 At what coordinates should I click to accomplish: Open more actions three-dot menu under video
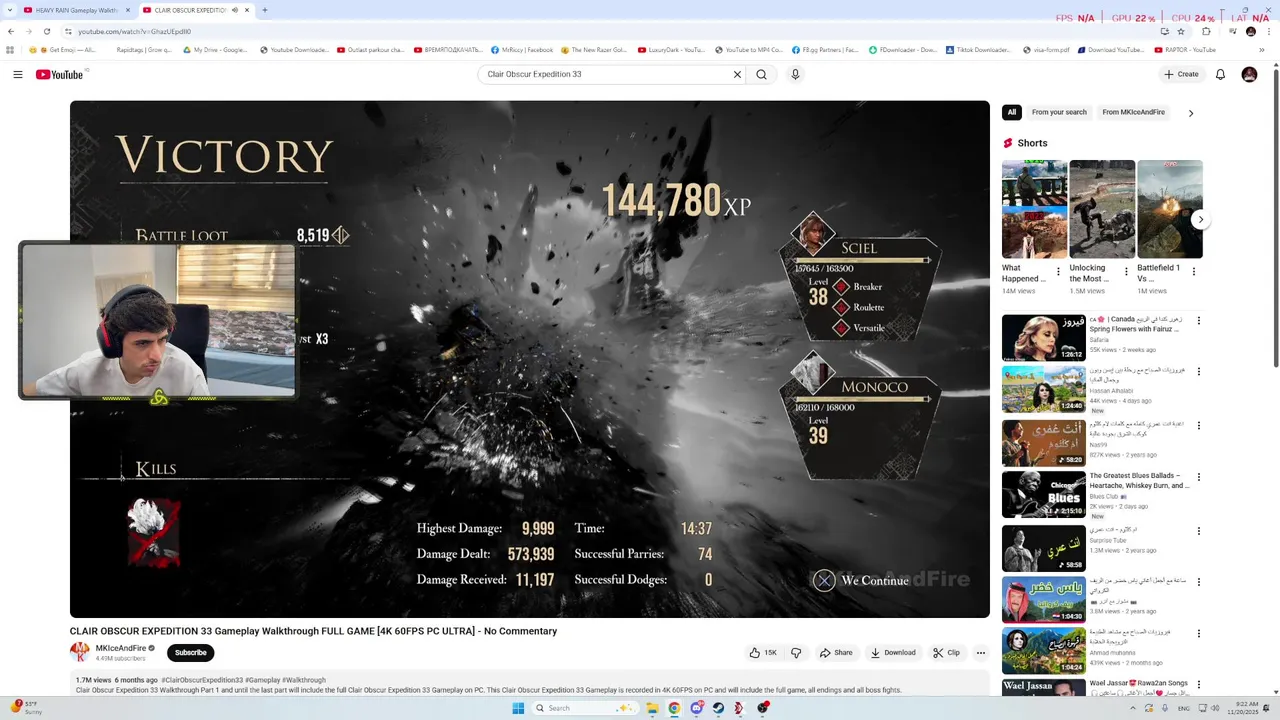981,653
